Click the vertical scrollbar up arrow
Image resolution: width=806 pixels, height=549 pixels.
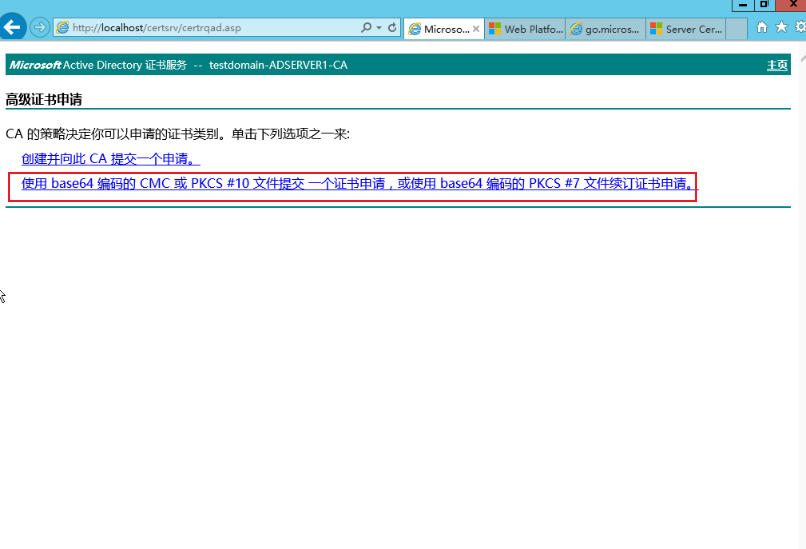coord(802,58)
